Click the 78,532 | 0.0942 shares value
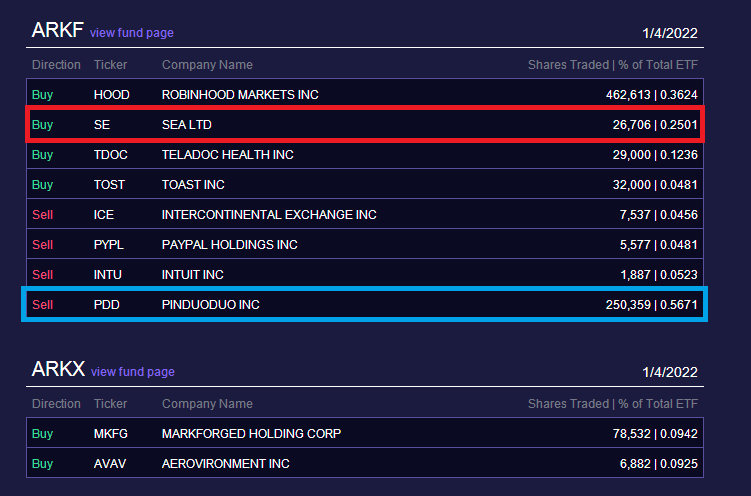Image resolution: width=751 pixels, height=496 pixels. click(655, 434)
